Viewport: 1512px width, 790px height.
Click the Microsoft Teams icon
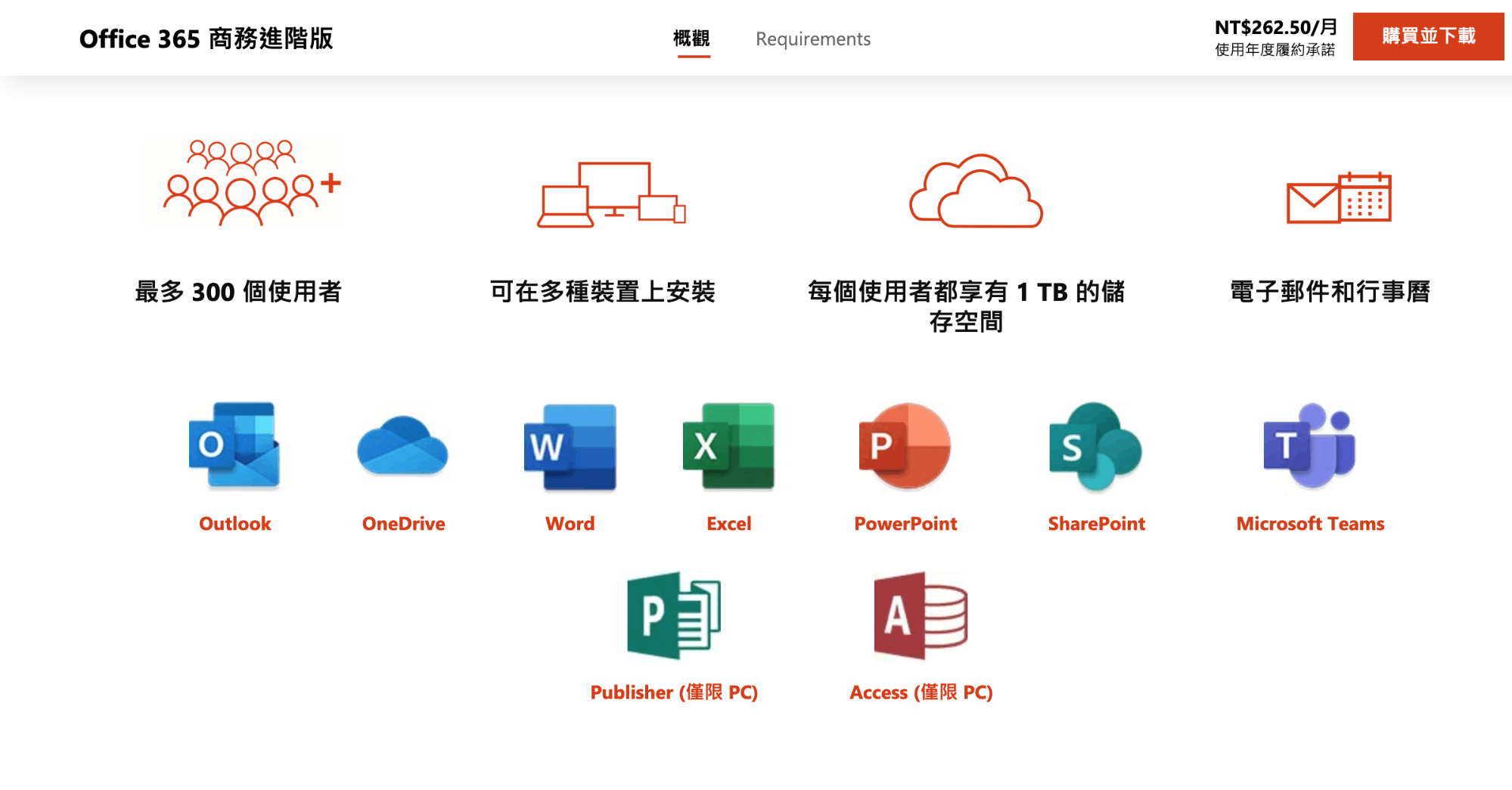tap(1309, 446)
